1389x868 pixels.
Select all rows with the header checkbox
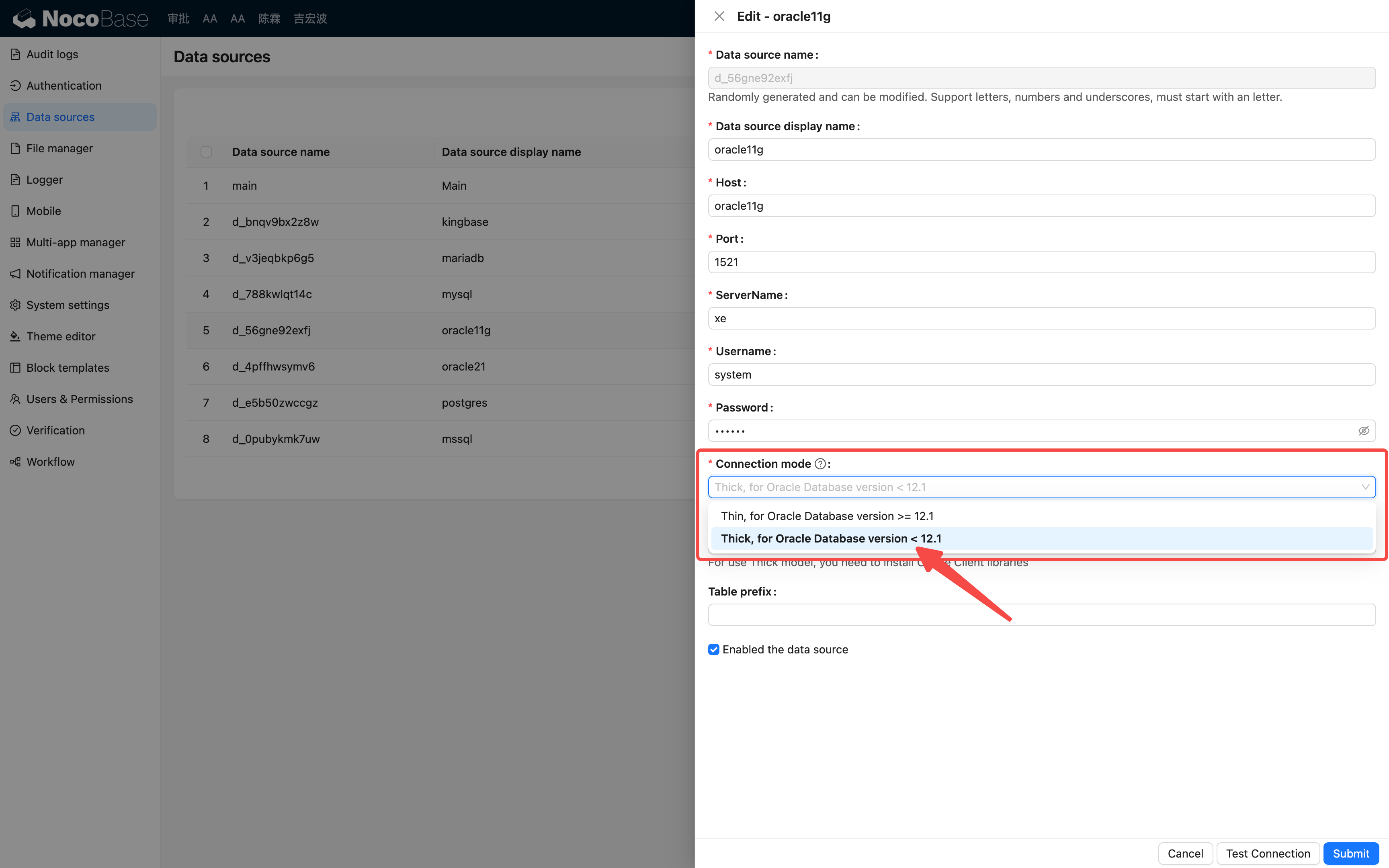tap(206, 151)
